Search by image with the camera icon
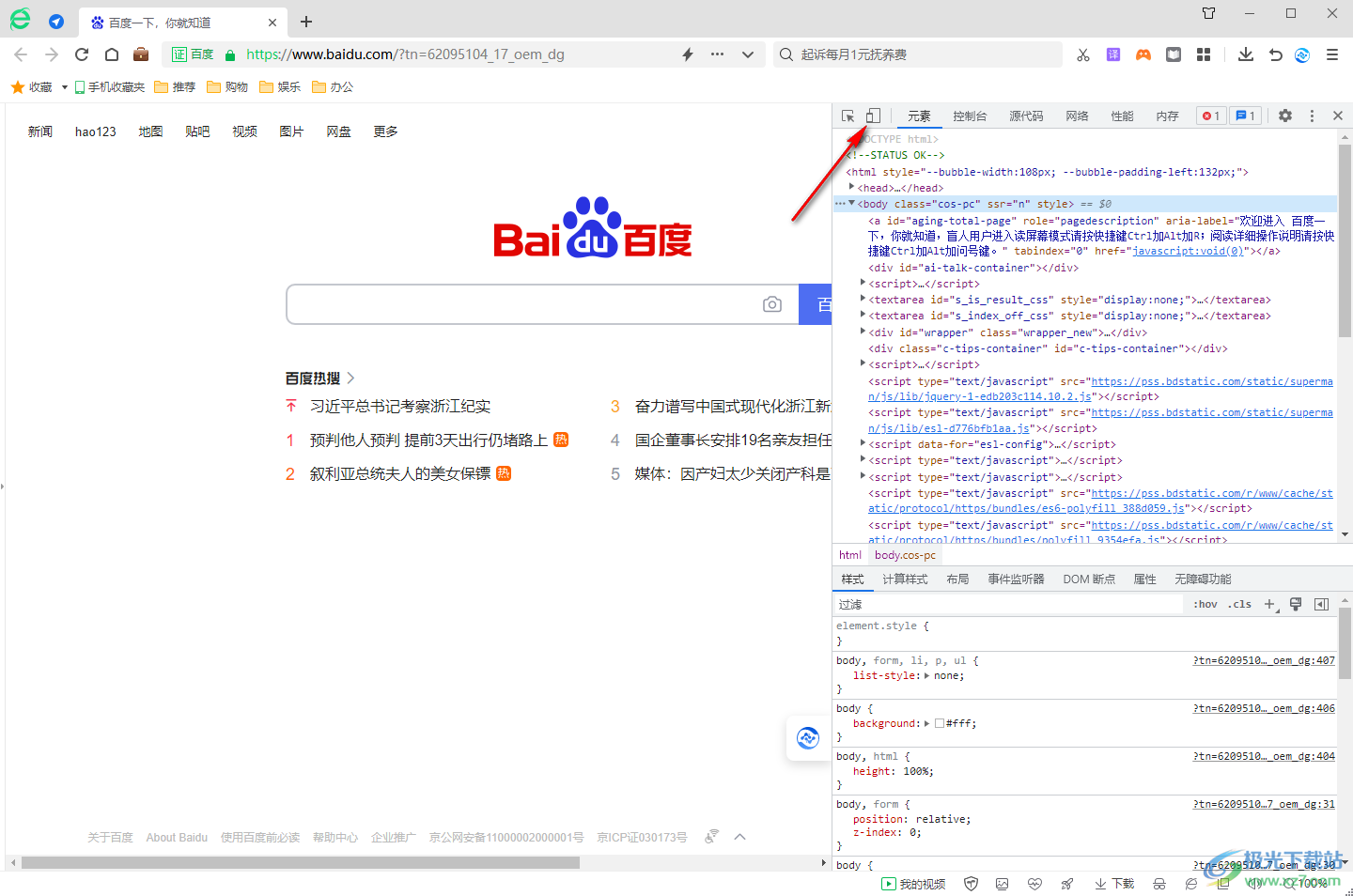1353x896 pixels. pyautogui.click(x=772, y=304)
